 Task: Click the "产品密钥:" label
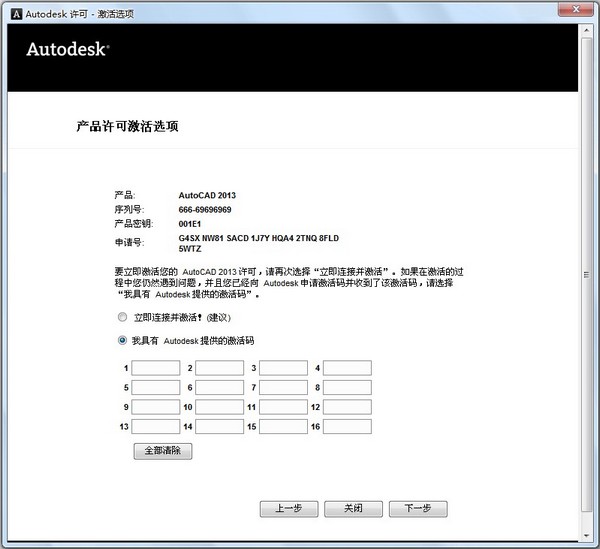click(134, 224)
